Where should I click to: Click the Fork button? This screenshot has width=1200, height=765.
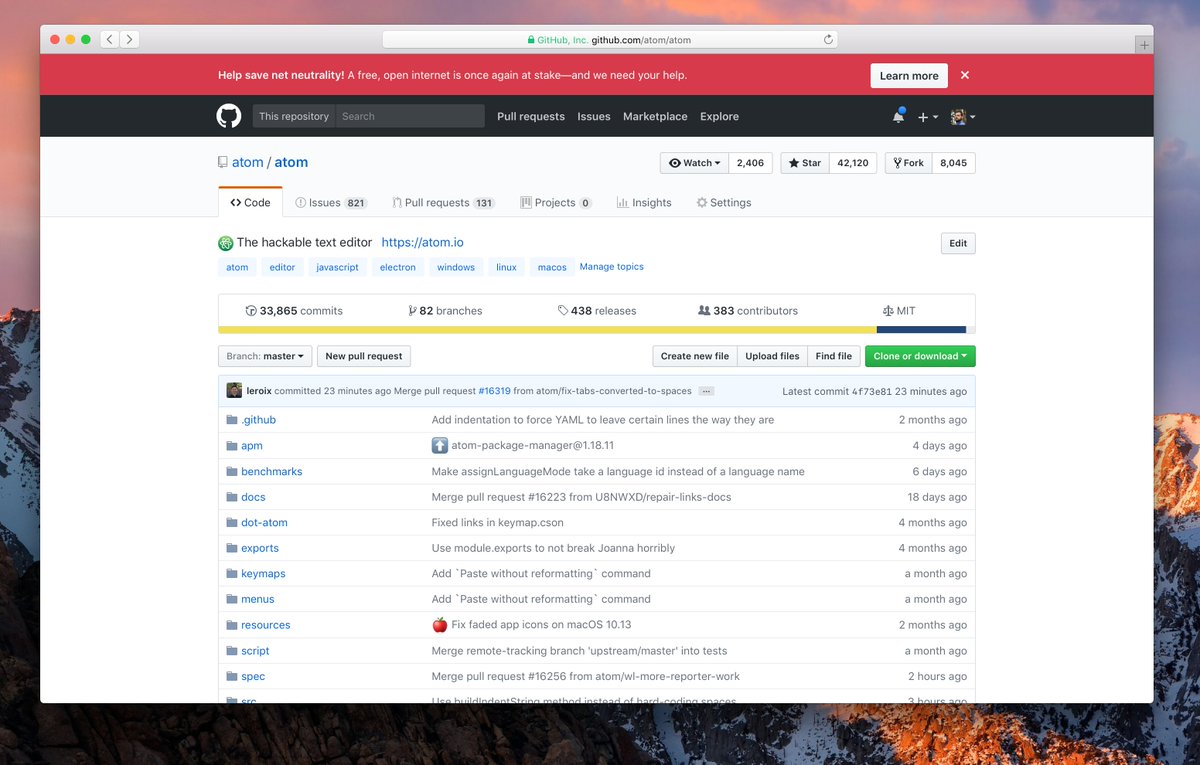coord(909,163)
